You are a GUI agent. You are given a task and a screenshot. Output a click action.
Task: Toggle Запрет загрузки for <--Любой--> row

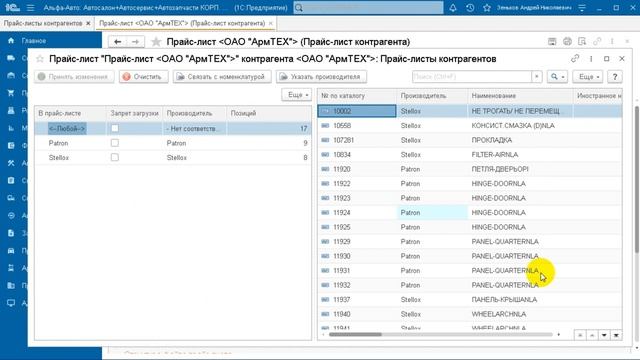tap(115, 128)
